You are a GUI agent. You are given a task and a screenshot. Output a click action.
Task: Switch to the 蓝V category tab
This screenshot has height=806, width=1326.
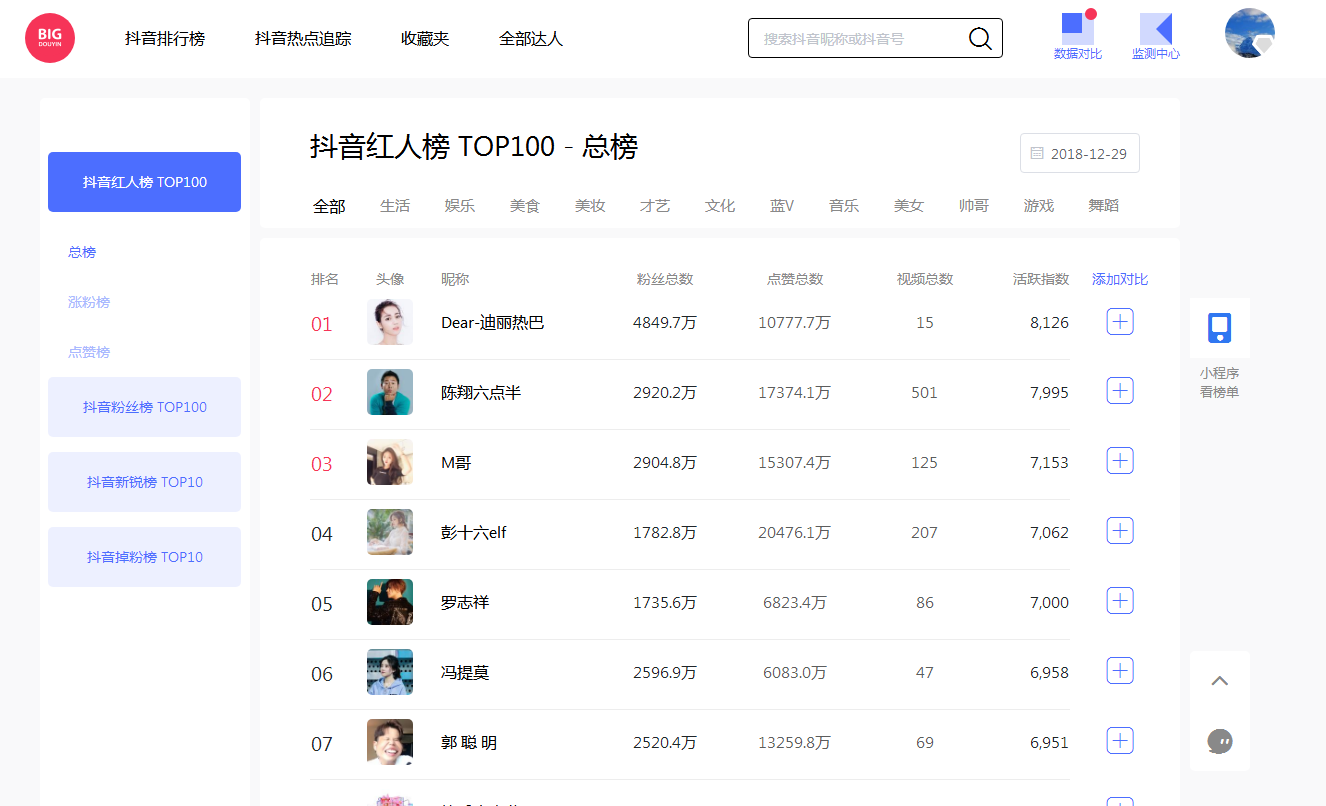[x=782, y=206]
